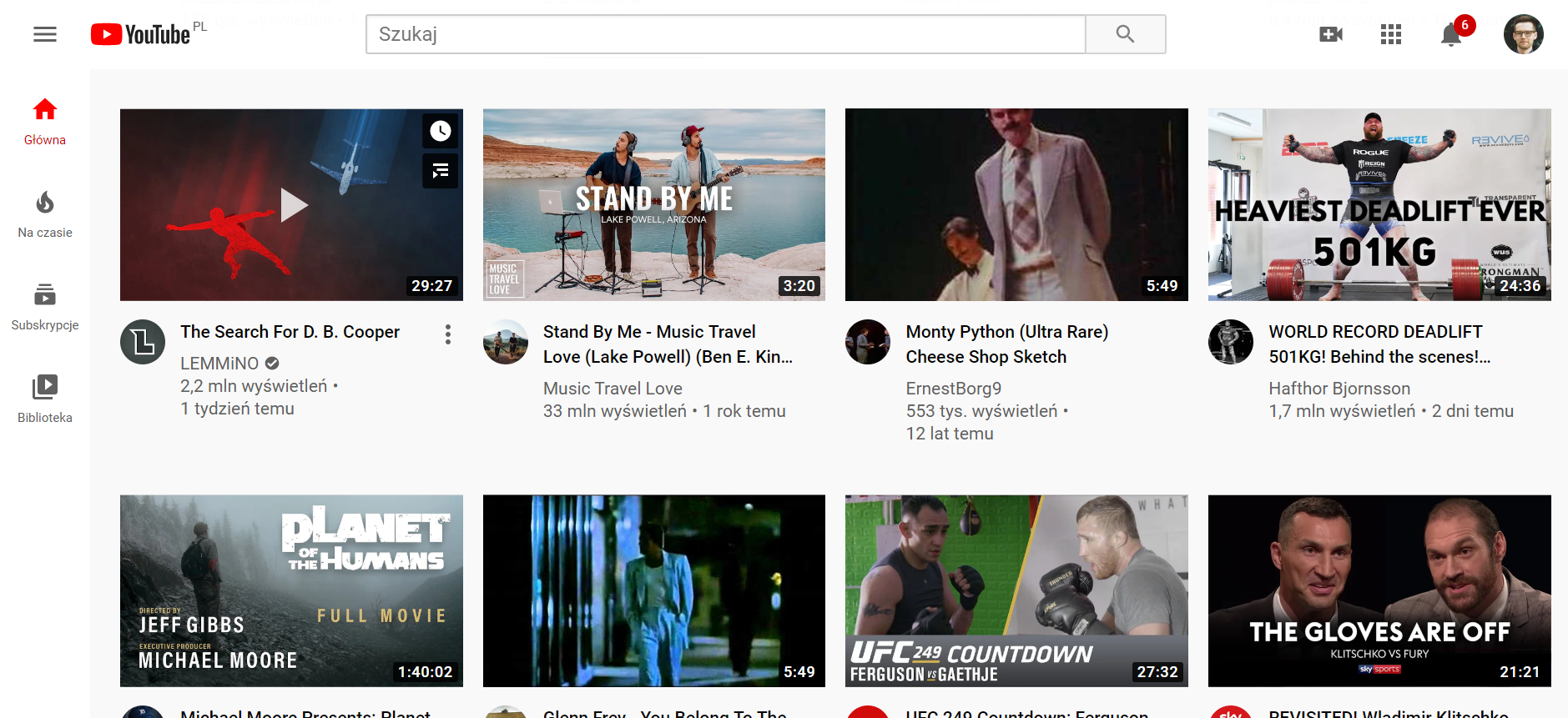This screenshot has width=1568, height=718.
Task: Open the create video camera icon
Action: click(x=1331, y=34)
